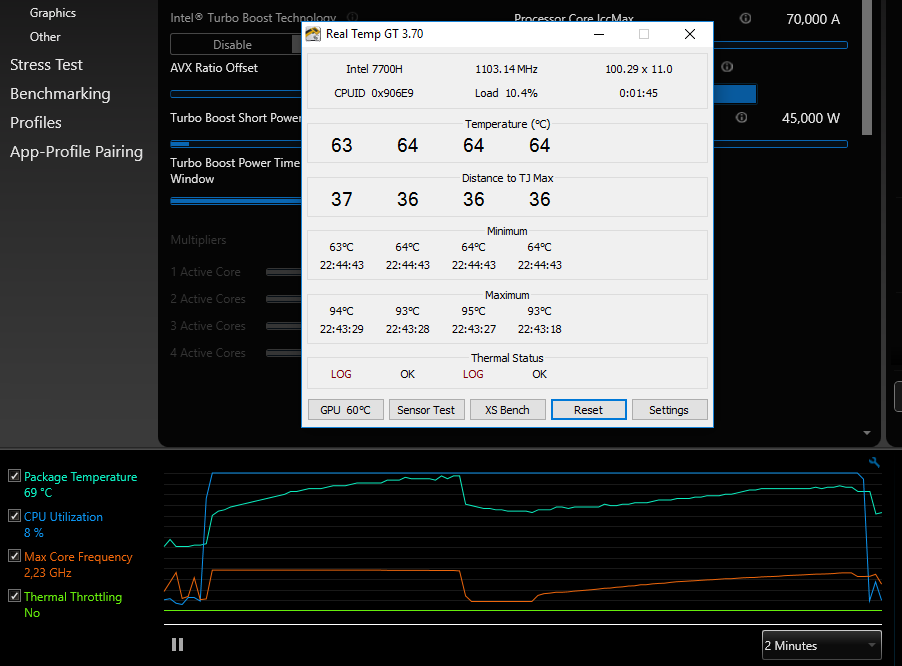Click the info icon right of AVX Ratio Offset row
Viewport: 902px width, 666px height.
pos(727,67)
